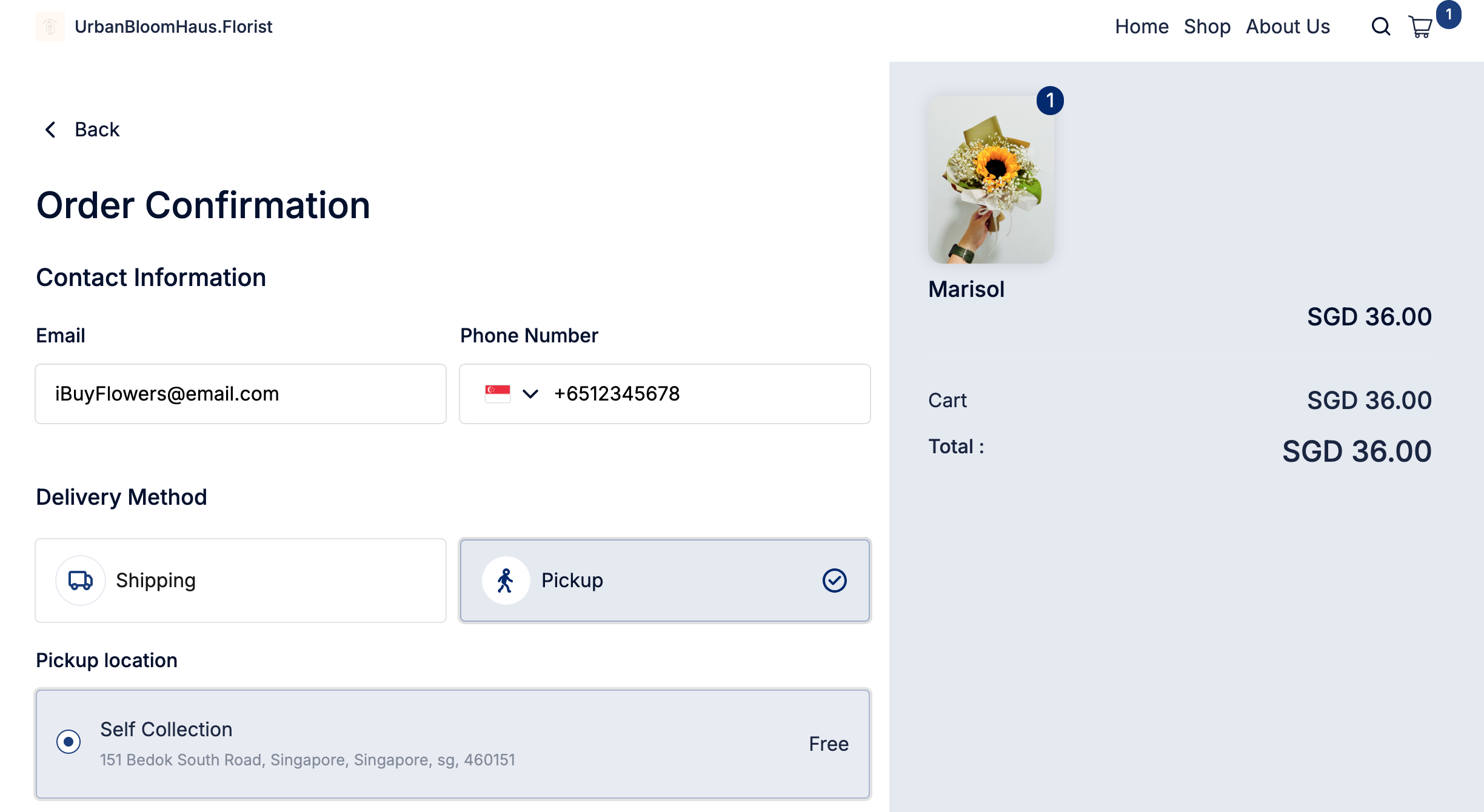Click the Pickup walking person icon
Viewport: 1484px width, 812px height.
pyautogui.click(x=506, y=580)
